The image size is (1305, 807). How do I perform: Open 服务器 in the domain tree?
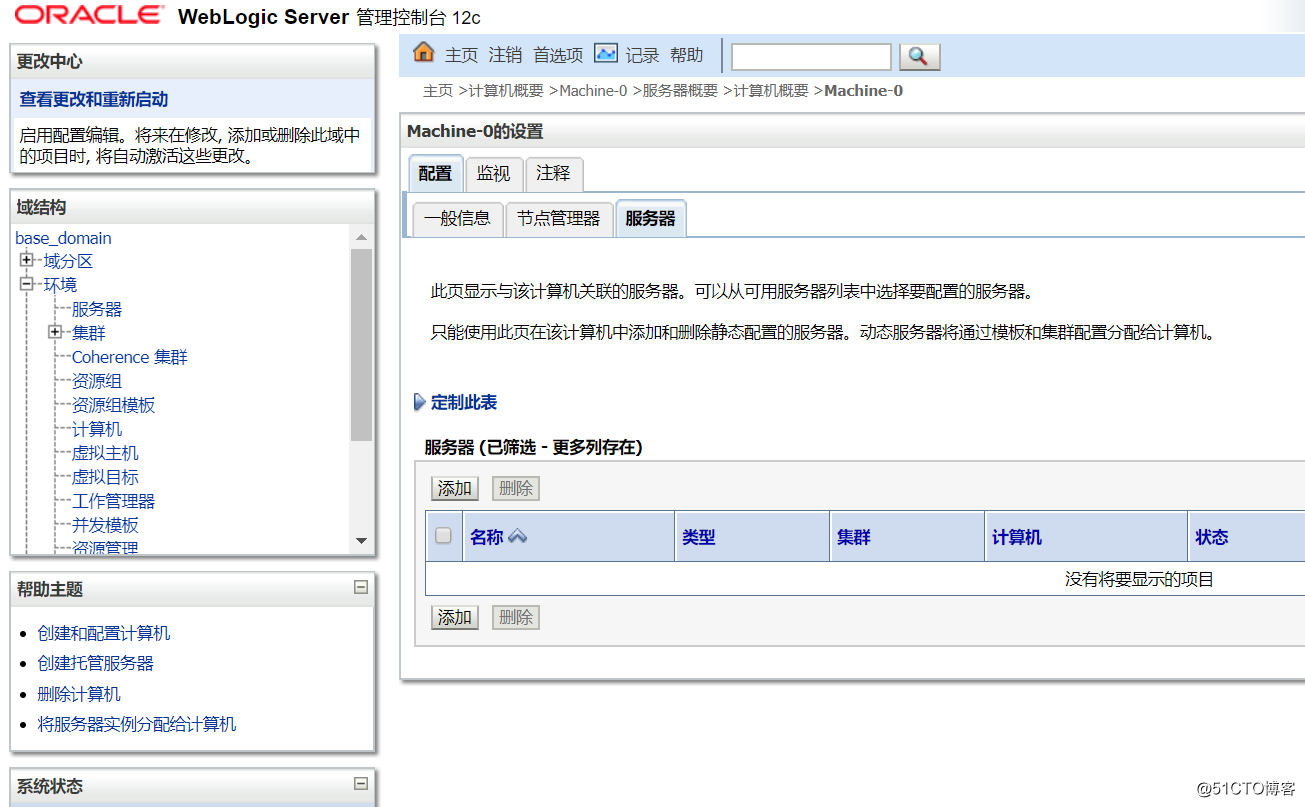point(97,309)
